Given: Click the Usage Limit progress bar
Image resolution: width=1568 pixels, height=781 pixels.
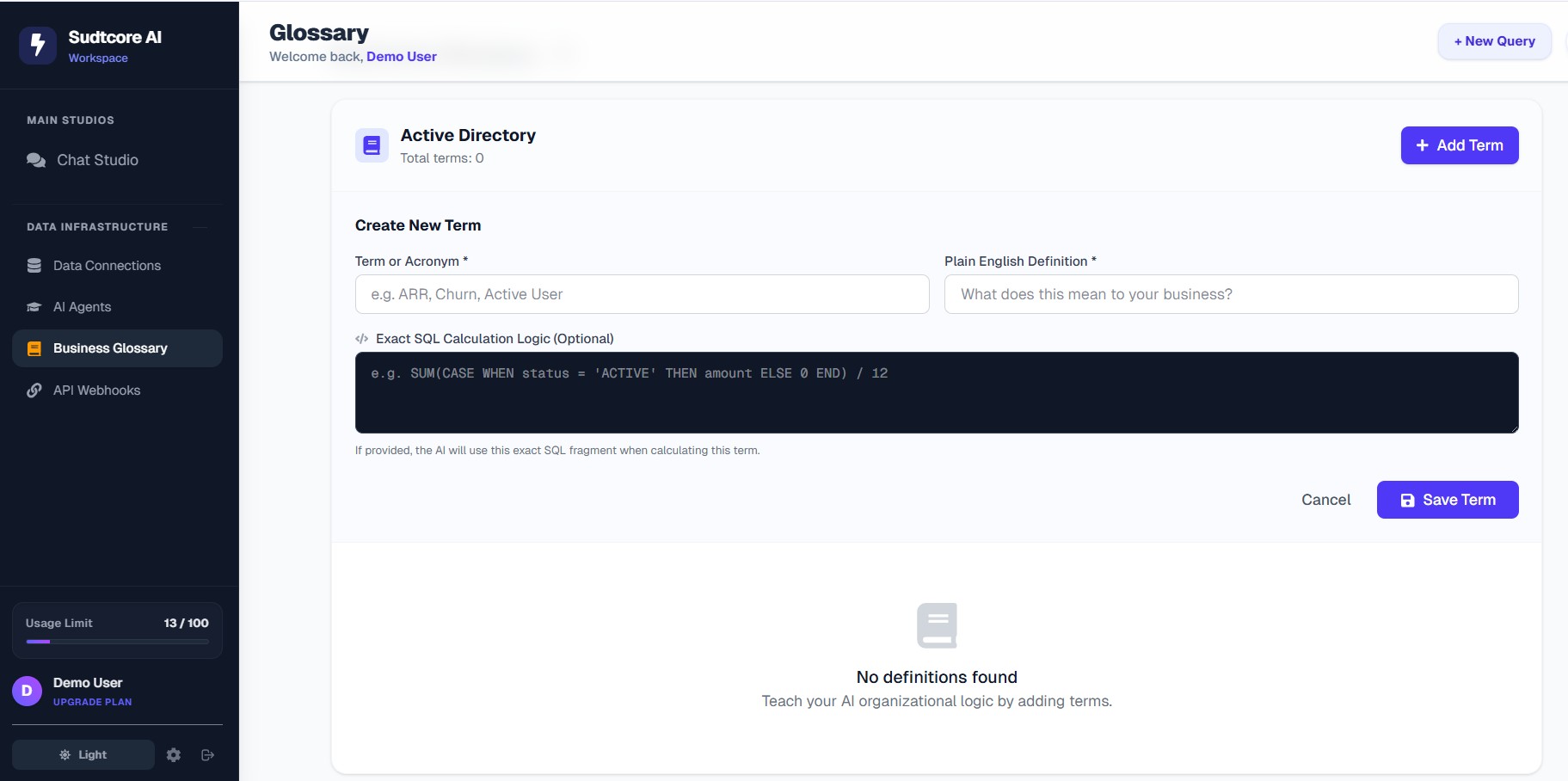Looking at the screenshot, I should pyautogui.click(x=117, y=642).
